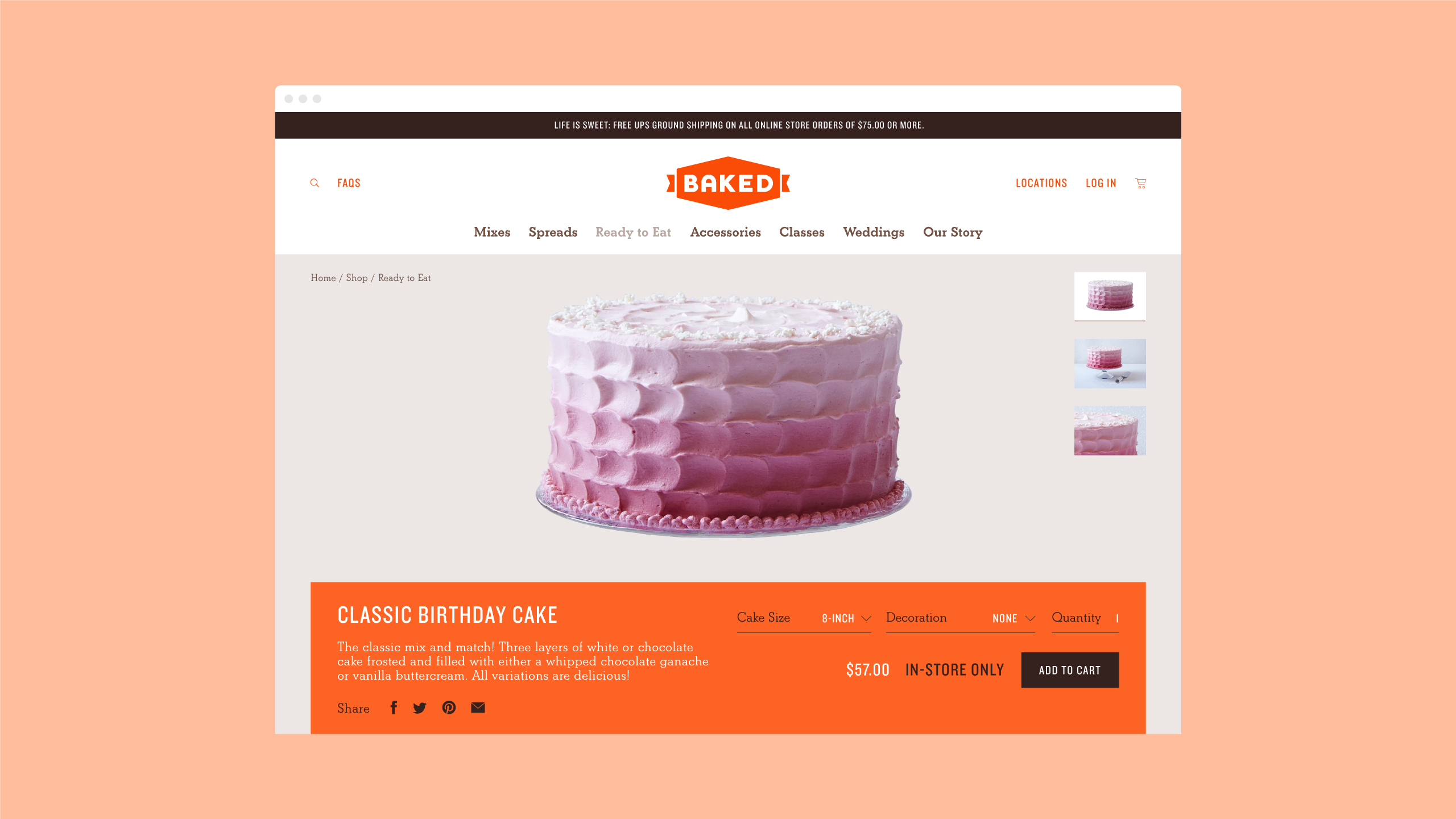Open the FAQS link

349,183
